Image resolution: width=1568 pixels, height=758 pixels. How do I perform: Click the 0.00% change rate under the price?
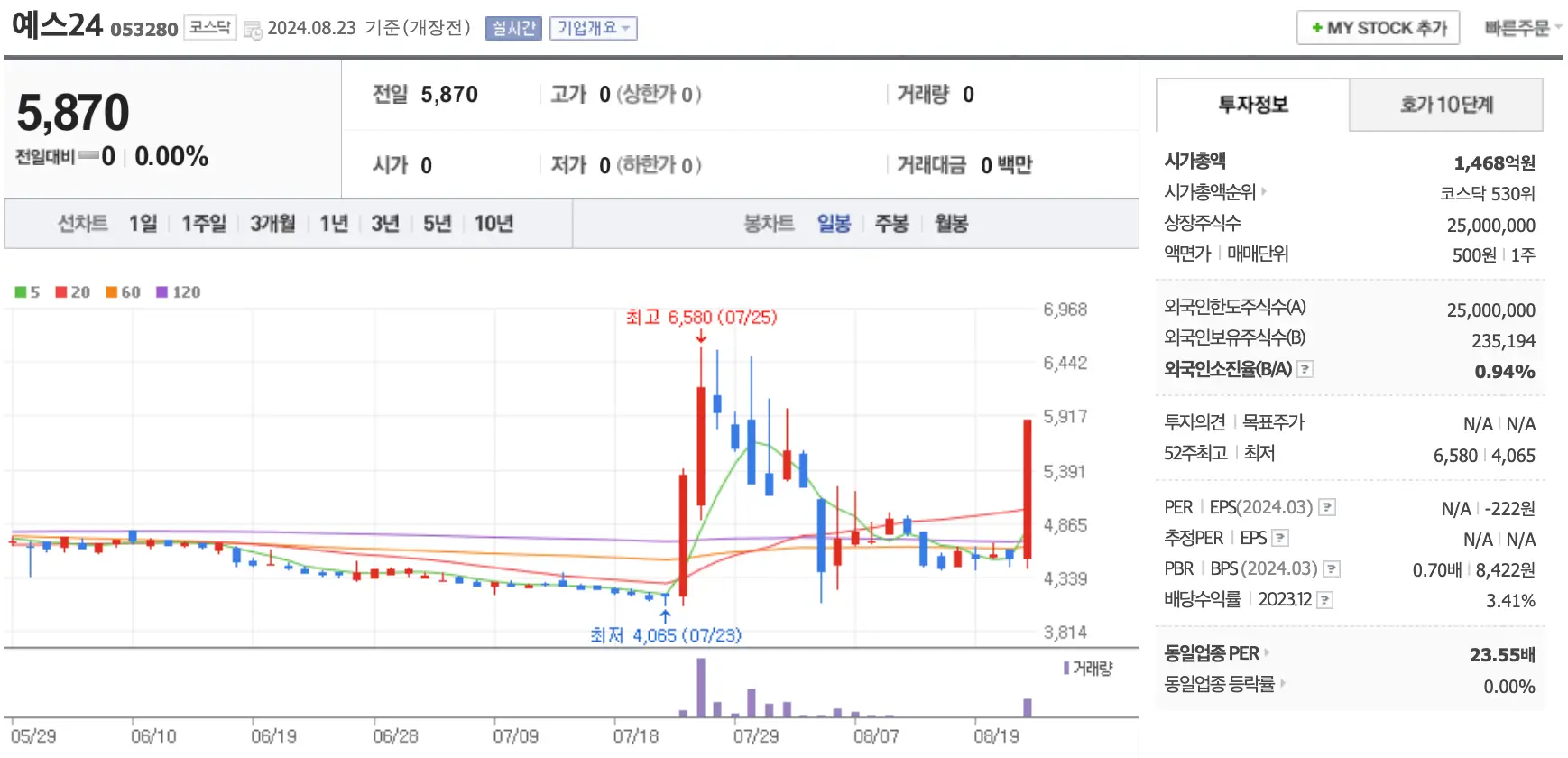[x=171, y=157]
